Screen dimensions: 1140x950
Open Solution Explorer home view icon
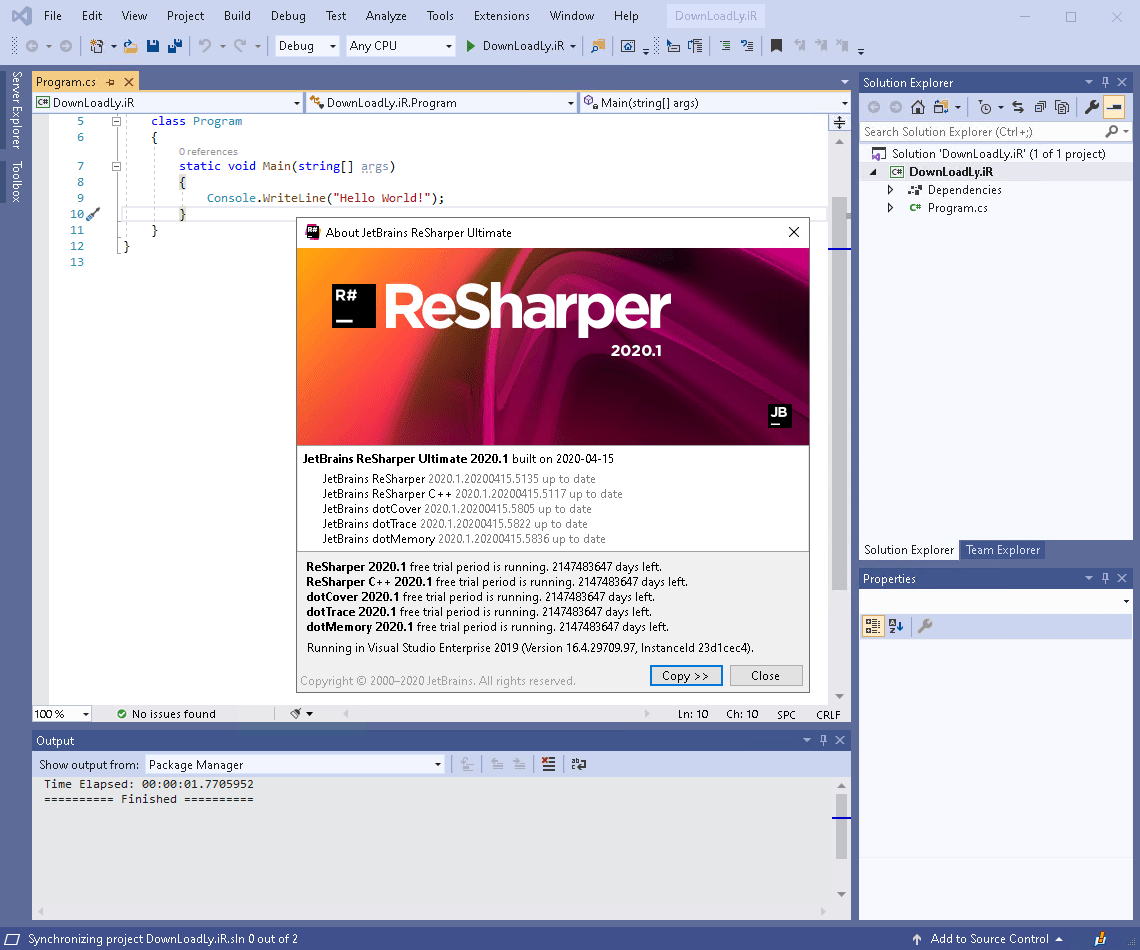(x=917, y=106)
